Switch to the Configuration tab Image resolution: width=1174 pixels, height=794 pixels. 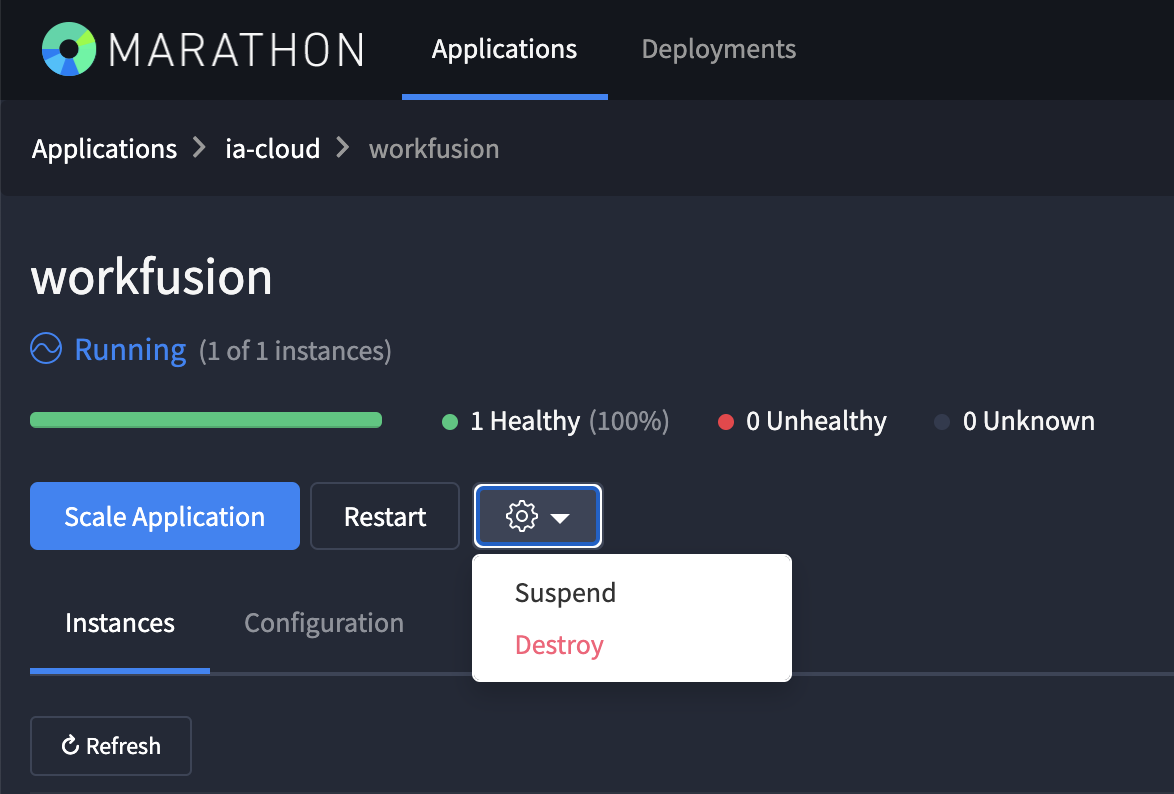pos(324,623)
